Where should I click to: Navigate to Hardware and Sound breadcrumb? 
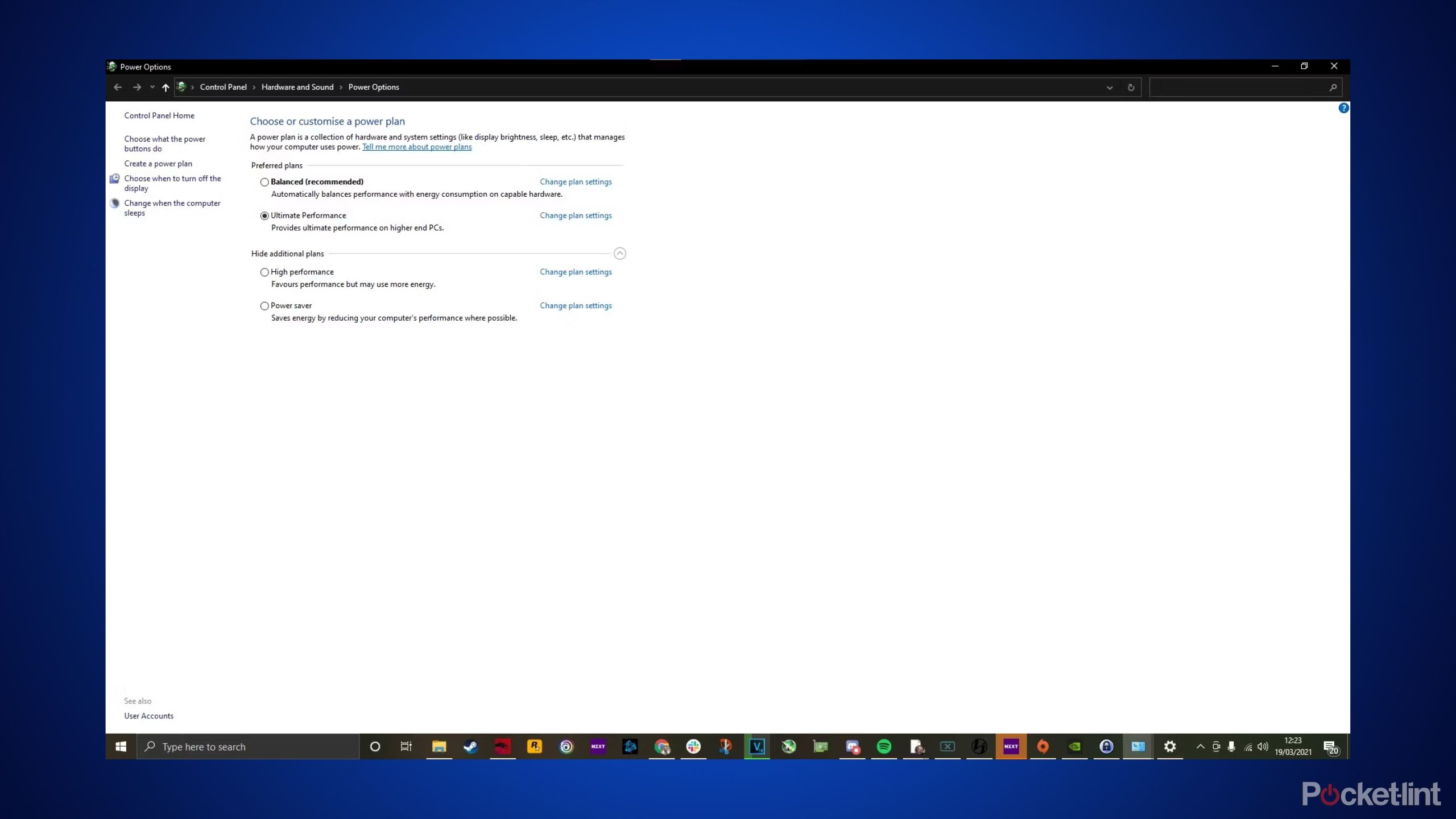[x=297, y=87]
